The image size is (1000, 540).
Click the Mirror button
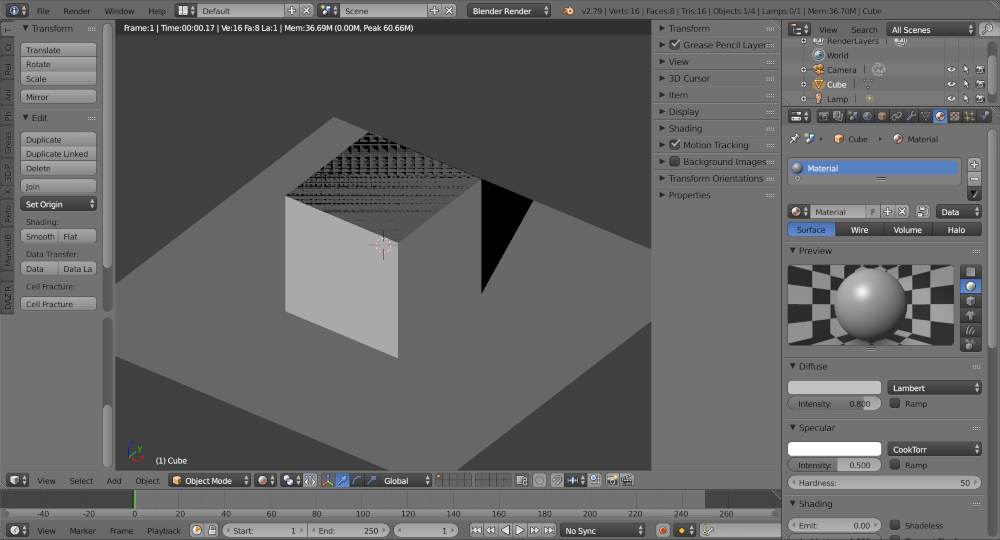click(58, 97)
